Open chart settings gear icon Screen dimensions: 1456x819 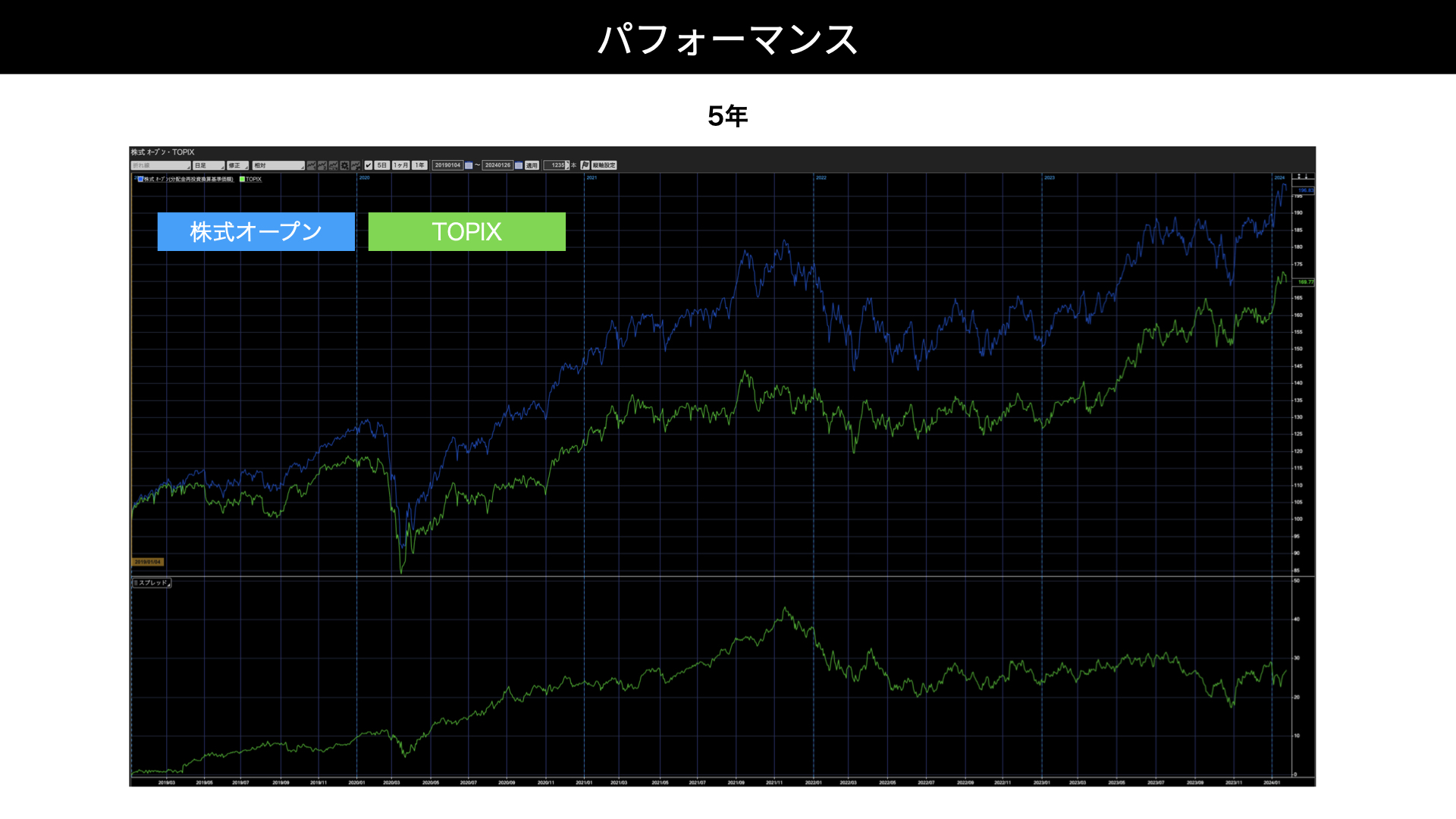click(344, 165)
